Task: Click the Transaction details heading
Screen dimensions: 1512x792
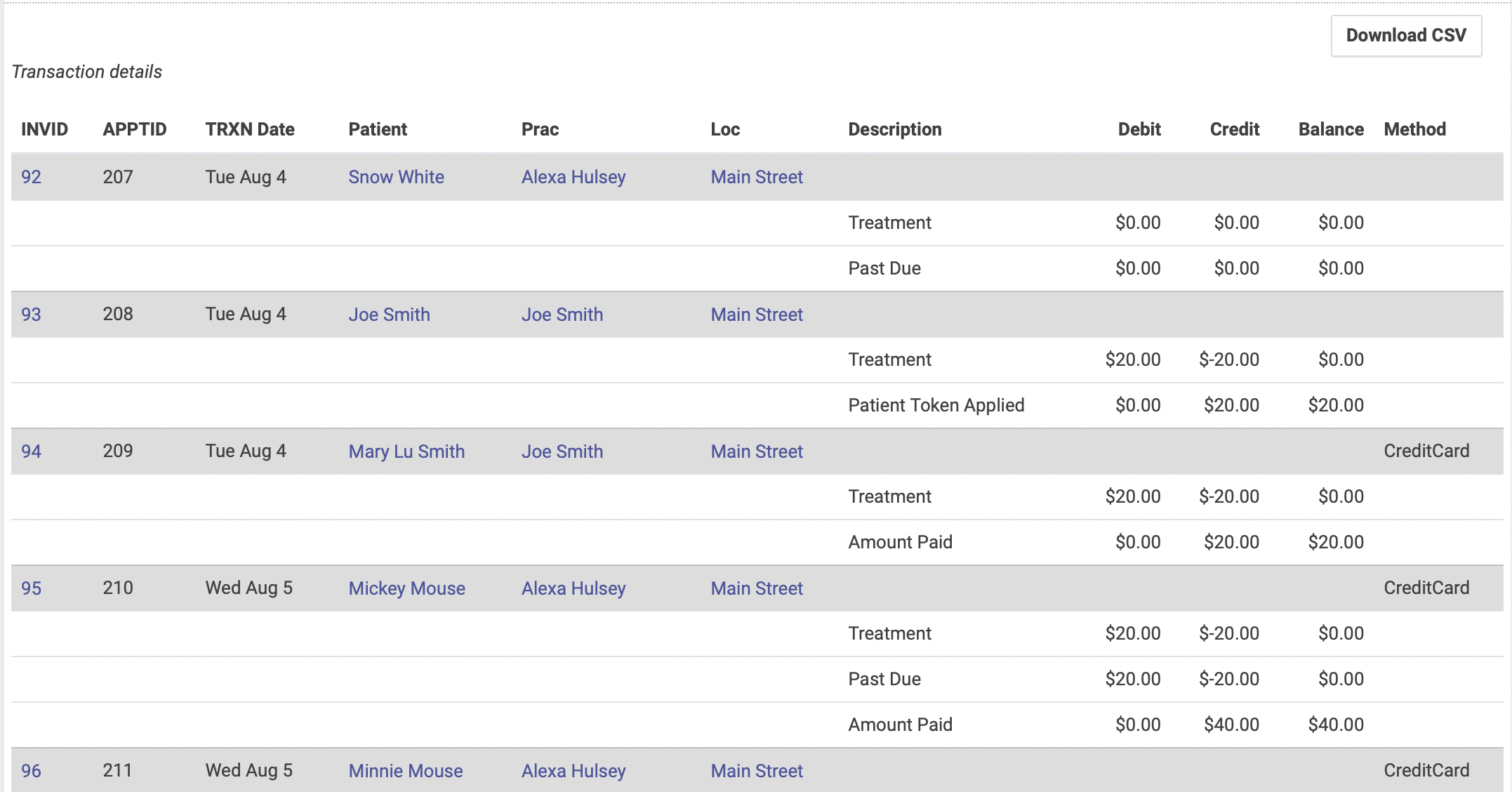Action: pyautogui.click(x=87, y=72)
